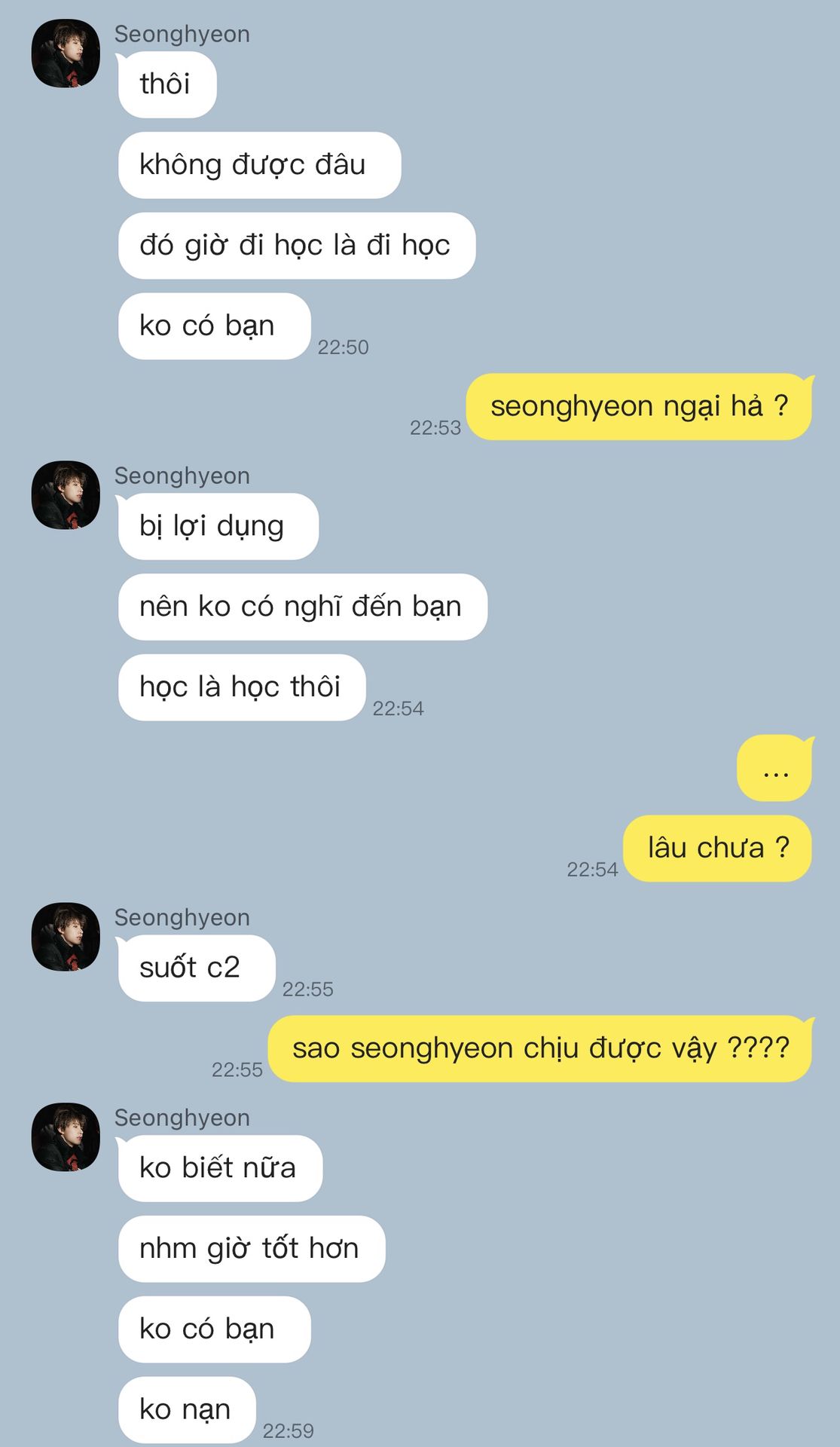Select the 'nhm giờ tốt hơn' message

tap(252, 1249)
